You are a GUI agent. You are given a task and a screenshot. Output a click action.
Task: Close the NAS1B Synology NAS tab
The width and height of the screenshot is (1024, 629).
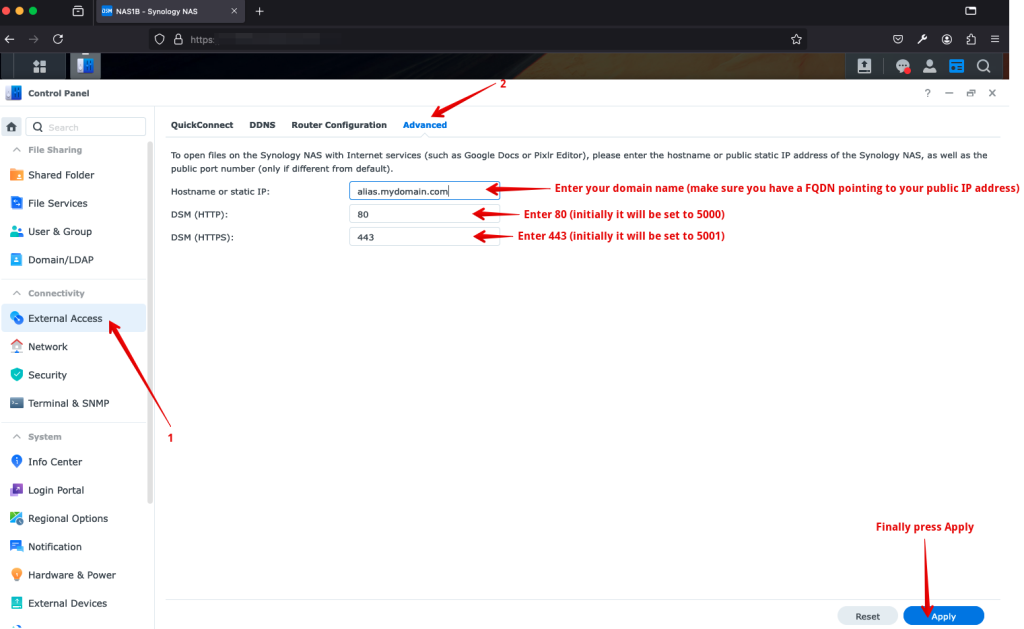[x=234, y=11]
